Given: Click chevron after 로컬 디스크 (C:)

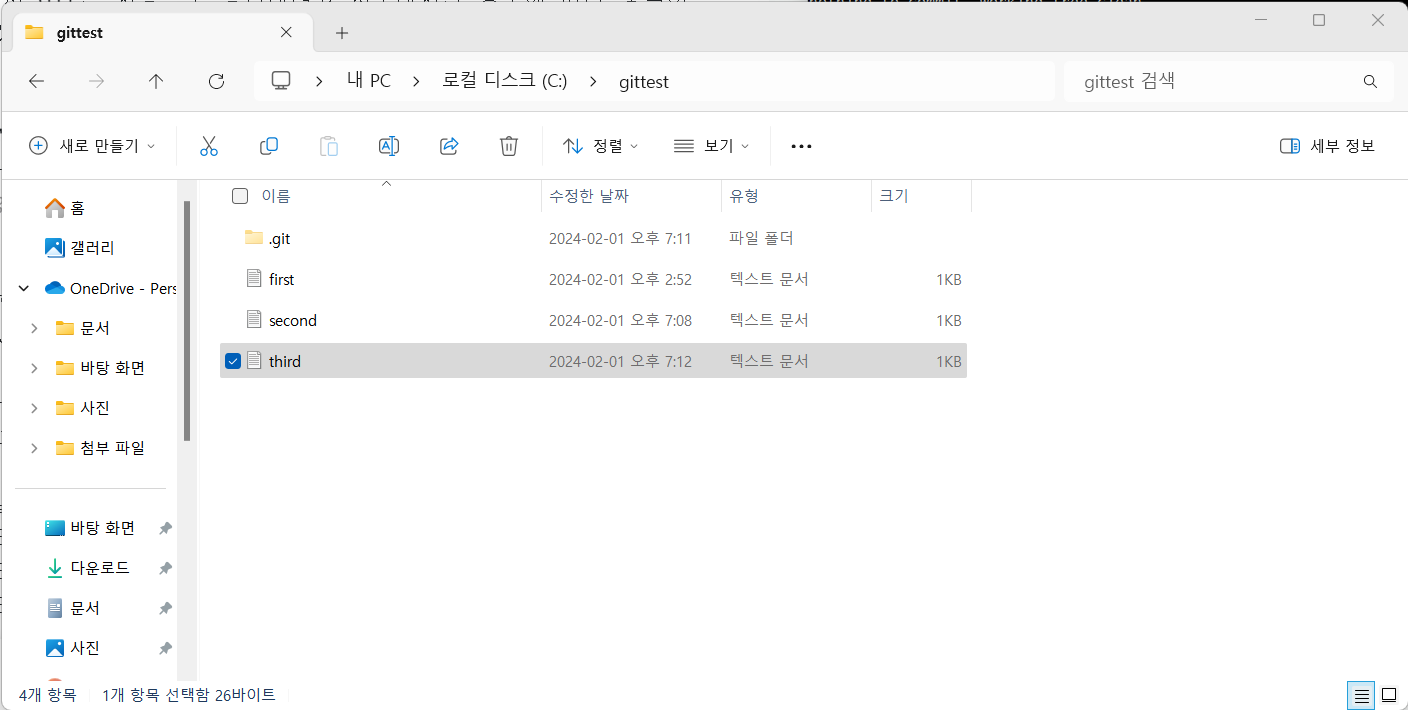Looking at the screenshot, I should click(594, 82).
